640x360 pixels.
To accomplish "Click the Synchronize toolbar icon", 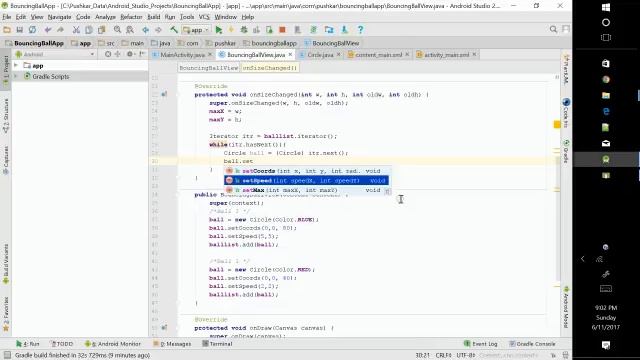I will (x=32, y=30).
